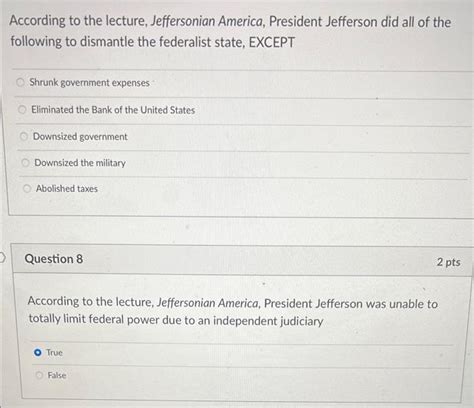This screenshot has height=408, width=474.
Task: Choose the 'Eliminated the Bank of the United States' radio circle
Action: pos(22,109)
